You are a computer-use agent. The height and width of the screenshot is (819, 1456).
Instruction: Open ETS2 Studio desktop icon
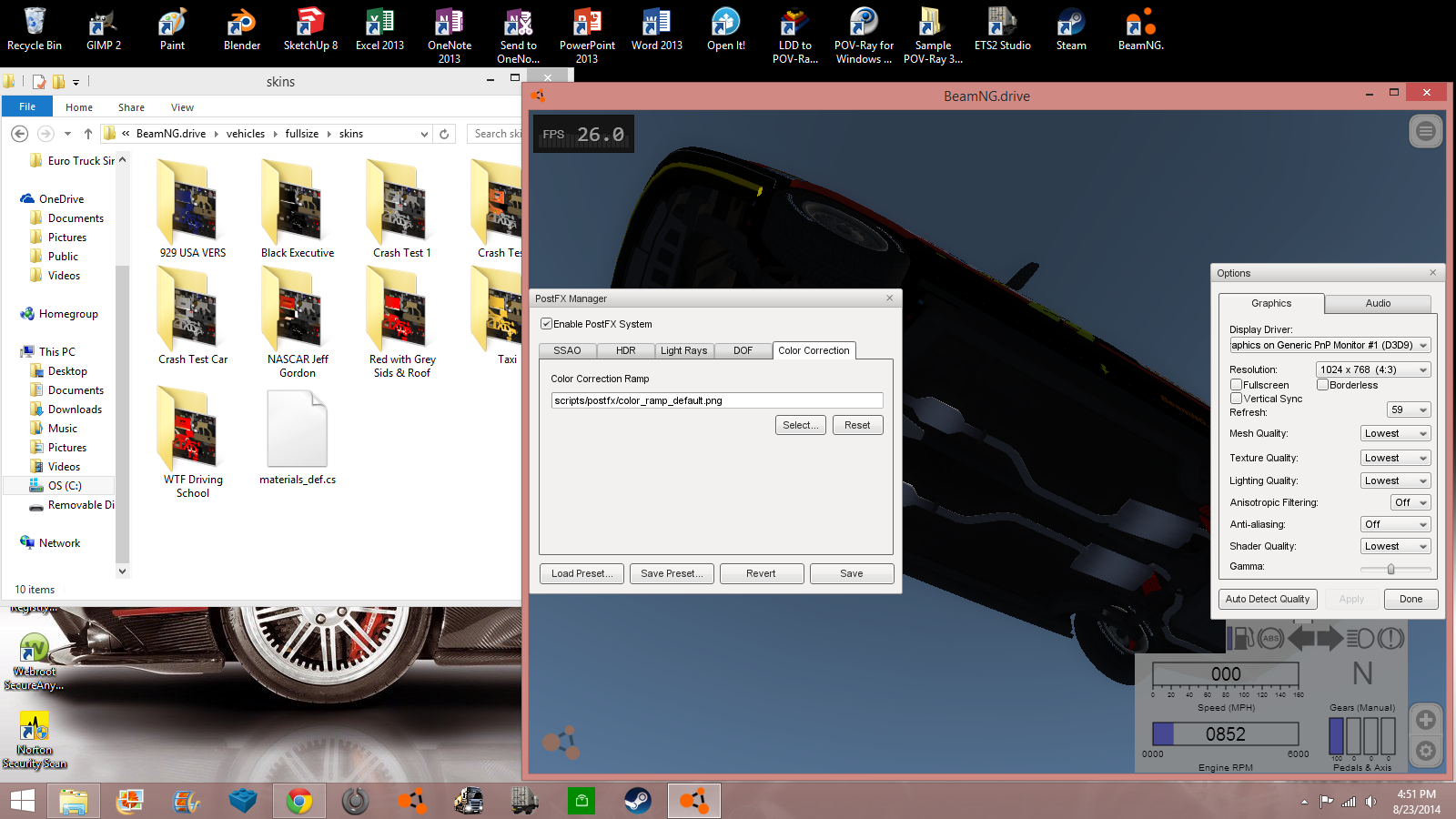(x=1002, y=29)
